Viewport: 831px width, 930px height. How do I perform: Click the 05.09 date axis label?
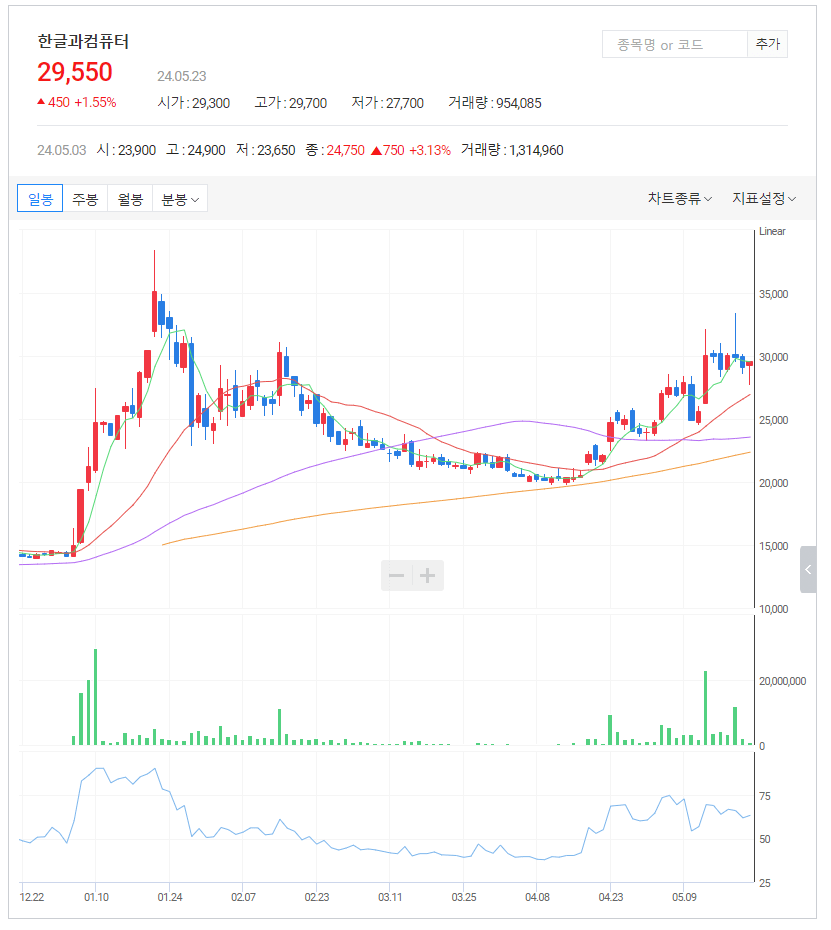[x=684, y=897]
